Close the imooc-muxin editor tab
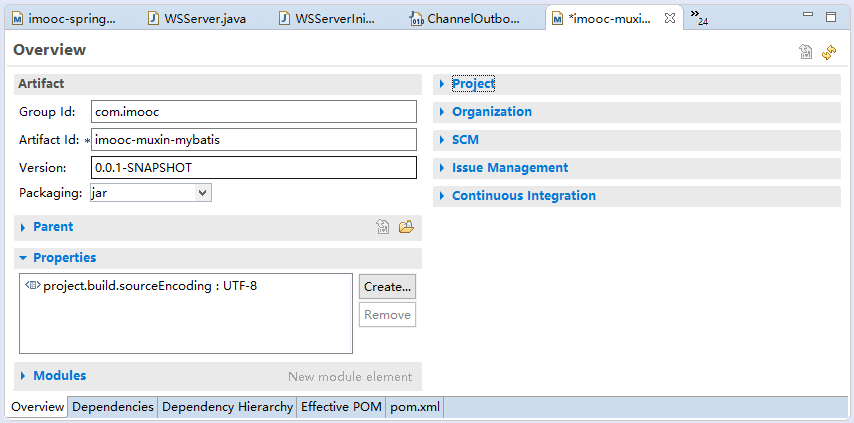The width and height of the screenshot is (854, 423). click(x=670, y=18)
